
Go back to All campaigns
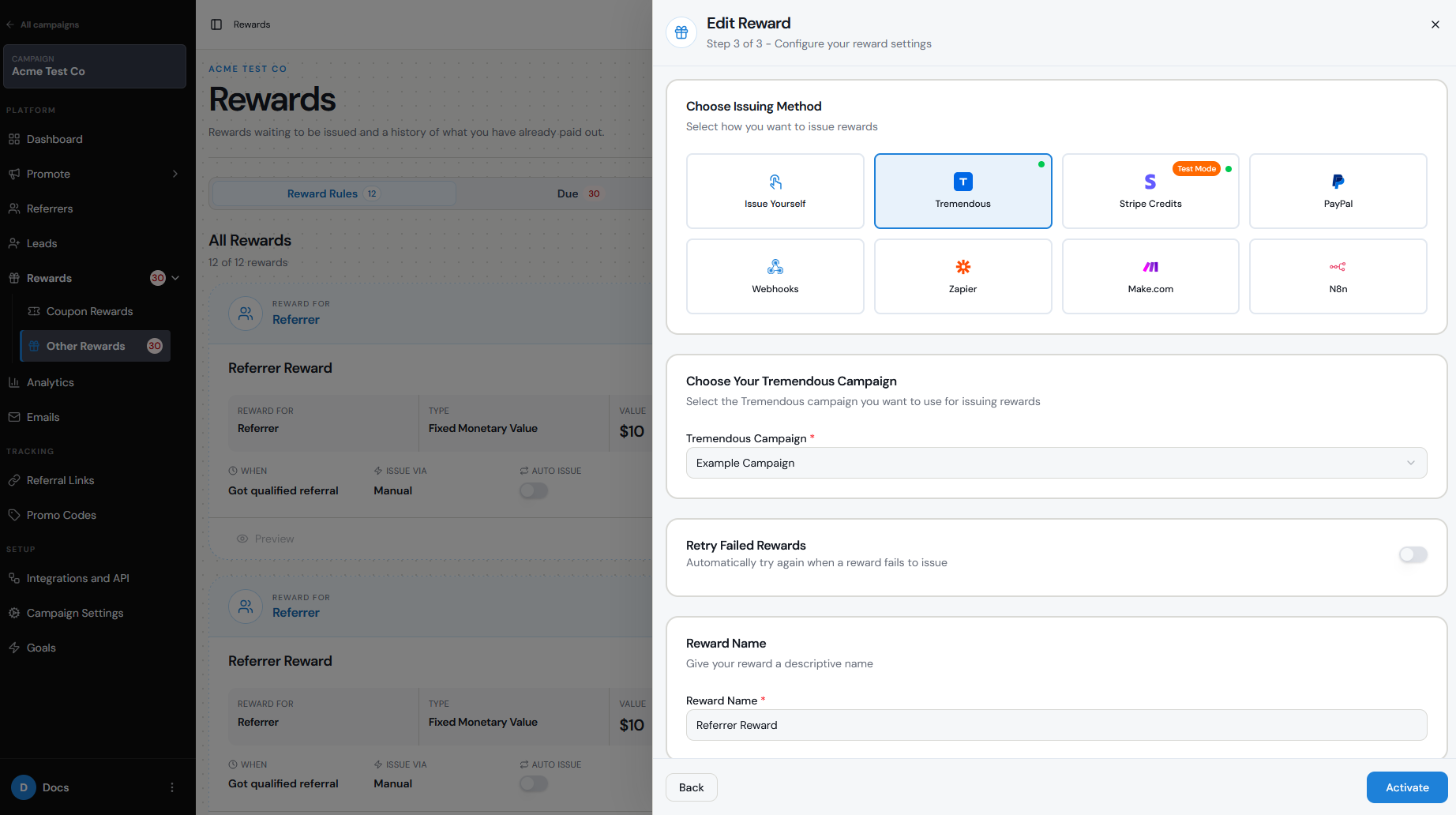43,24
